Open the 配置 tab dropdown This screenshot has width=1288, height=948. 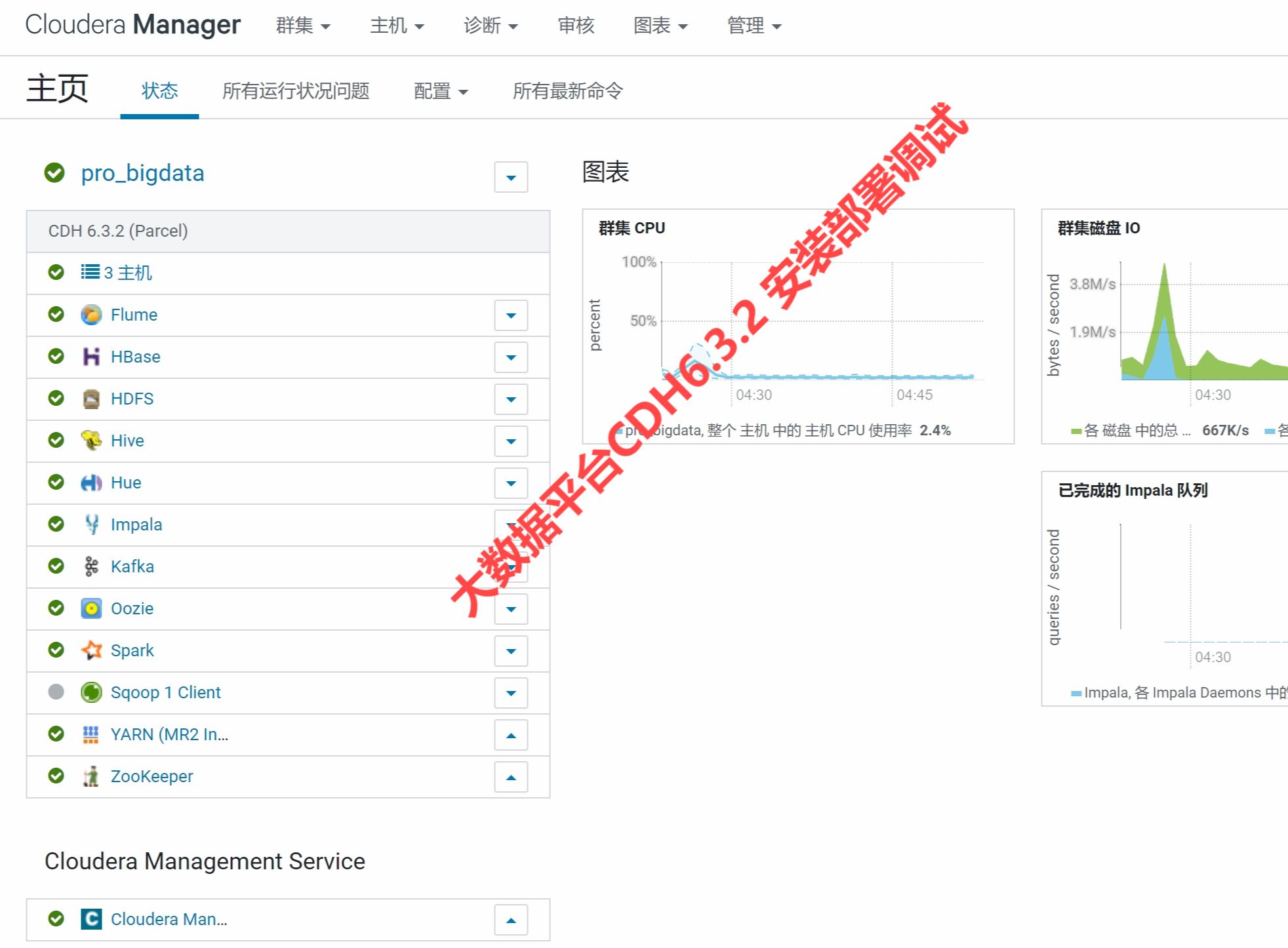click(441, 90)
